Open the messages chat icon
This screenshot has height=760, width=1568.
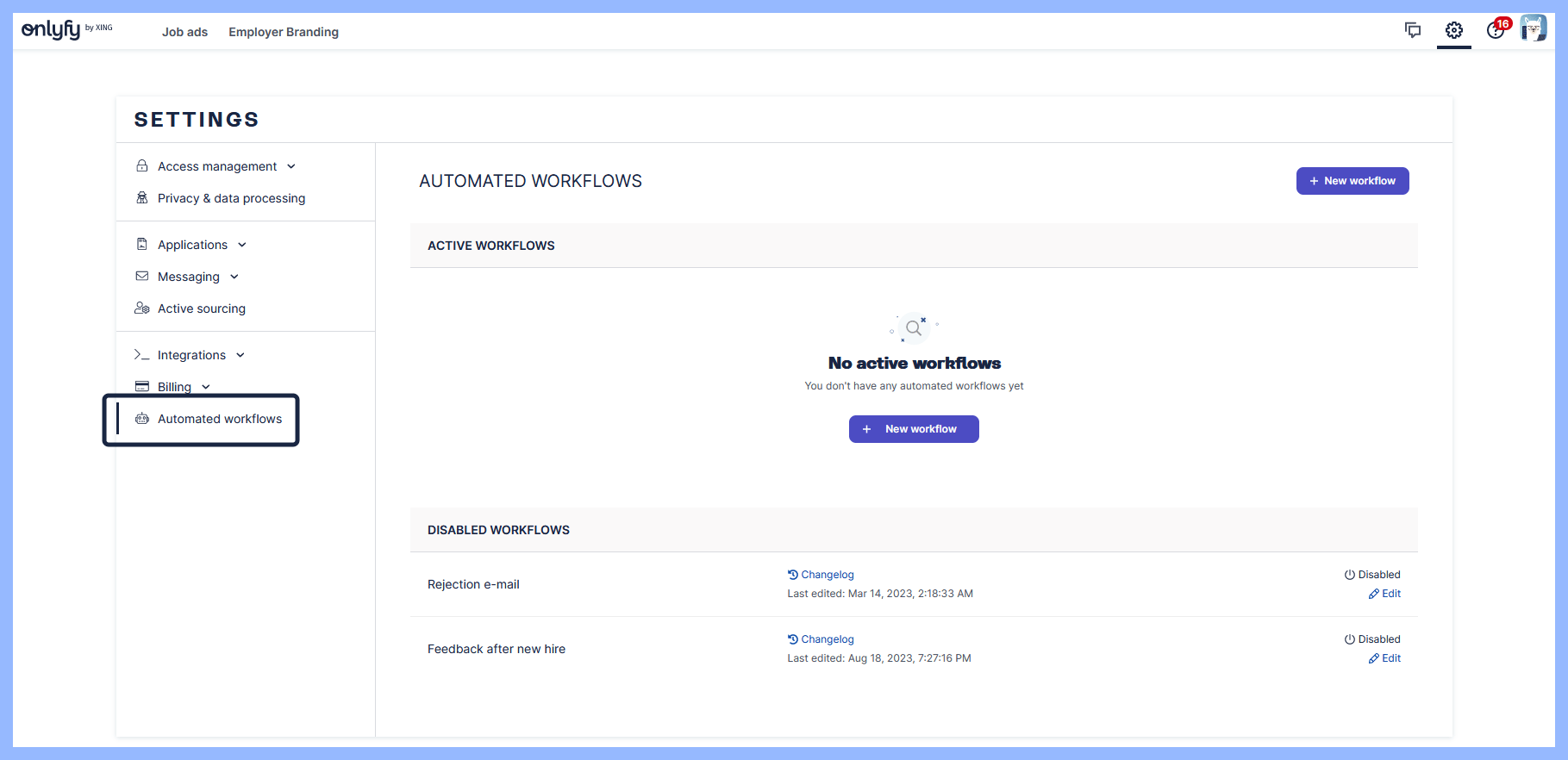tap(1413, 30)
